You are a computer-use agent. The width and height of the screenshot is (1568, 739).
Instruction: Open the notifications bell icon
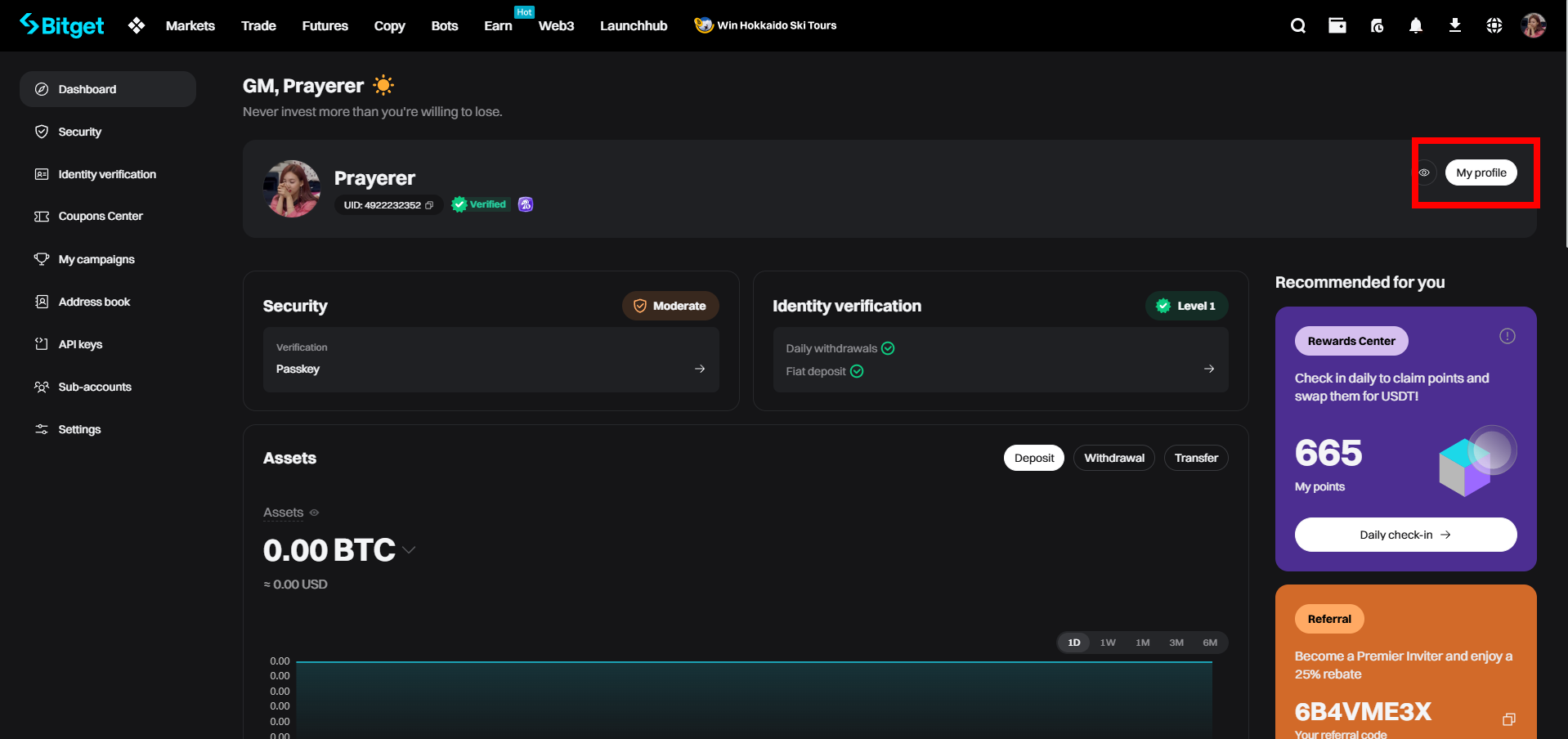click(1416, 25)
